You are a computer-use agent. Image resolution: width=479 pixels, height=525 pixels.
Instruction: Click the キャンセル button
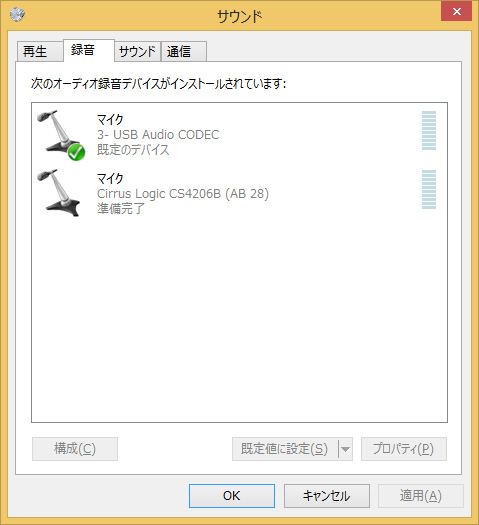pyautogui.click(x=327, y=496)
